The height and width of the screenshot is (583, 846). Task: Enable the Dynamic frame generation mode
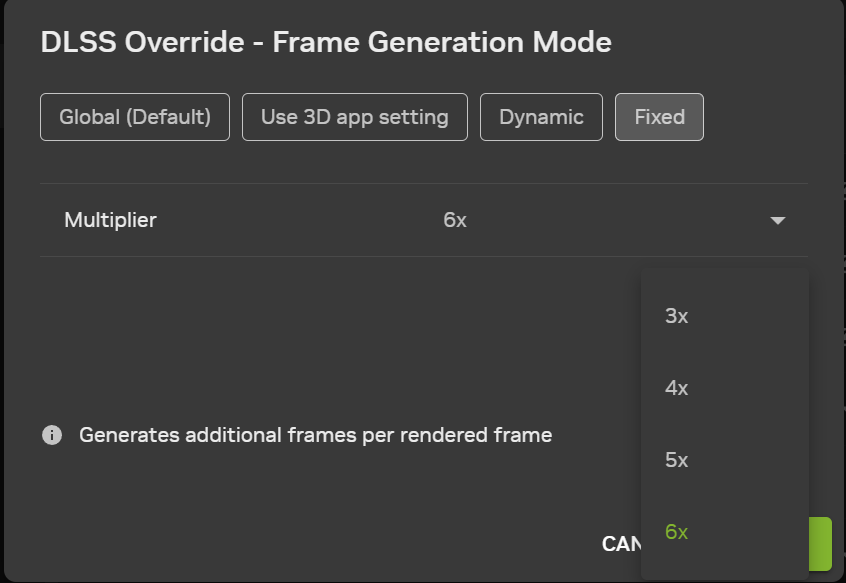click(x=541, y=117)
